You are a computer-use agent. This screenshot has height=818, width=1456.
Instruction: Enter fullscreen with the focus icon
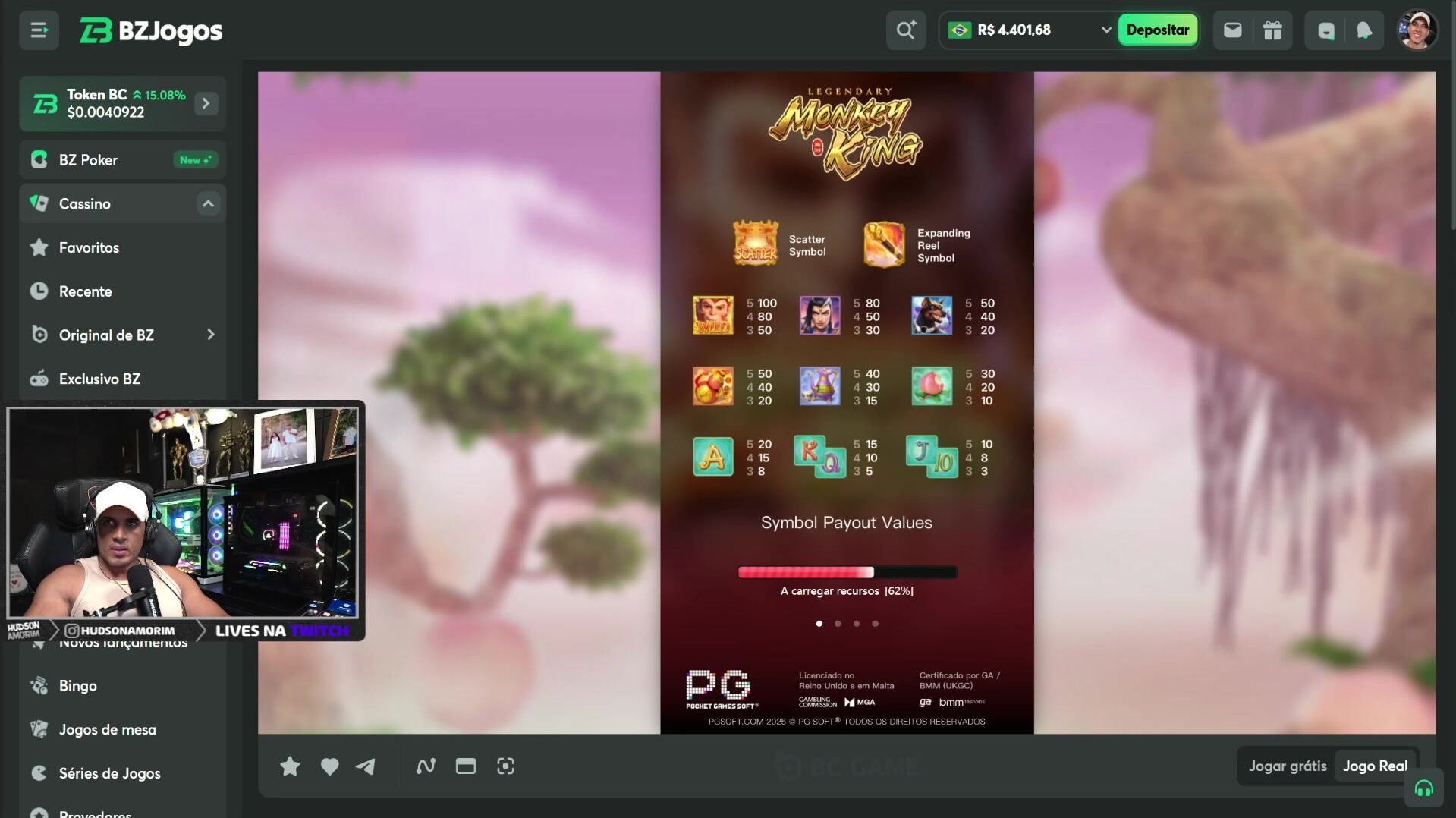tap(505, 766)
